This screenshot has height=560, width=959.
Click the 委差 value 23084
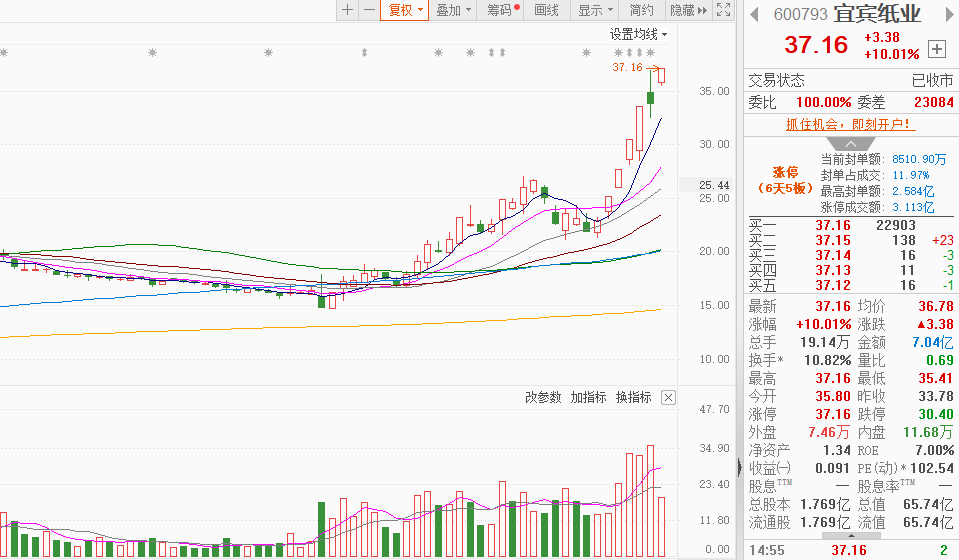[x=933, y=102]
